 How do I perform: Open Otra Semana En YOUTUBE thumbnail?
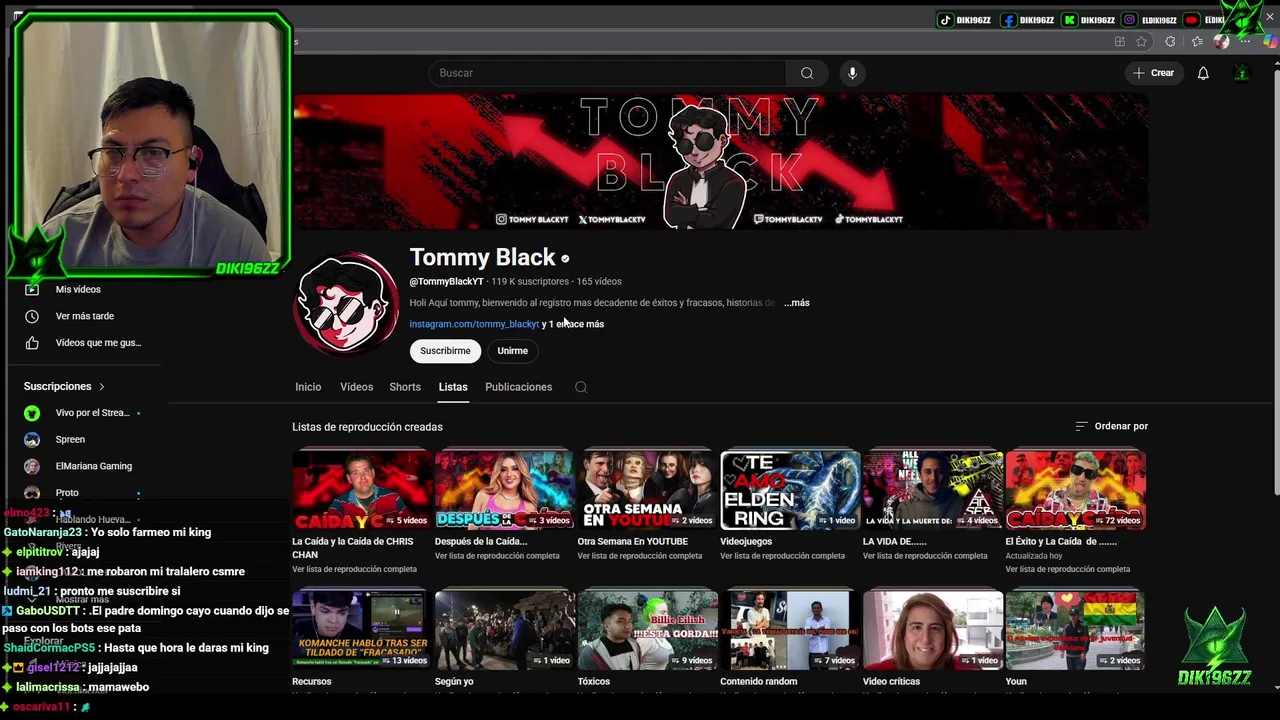click(x=647, y=490)
